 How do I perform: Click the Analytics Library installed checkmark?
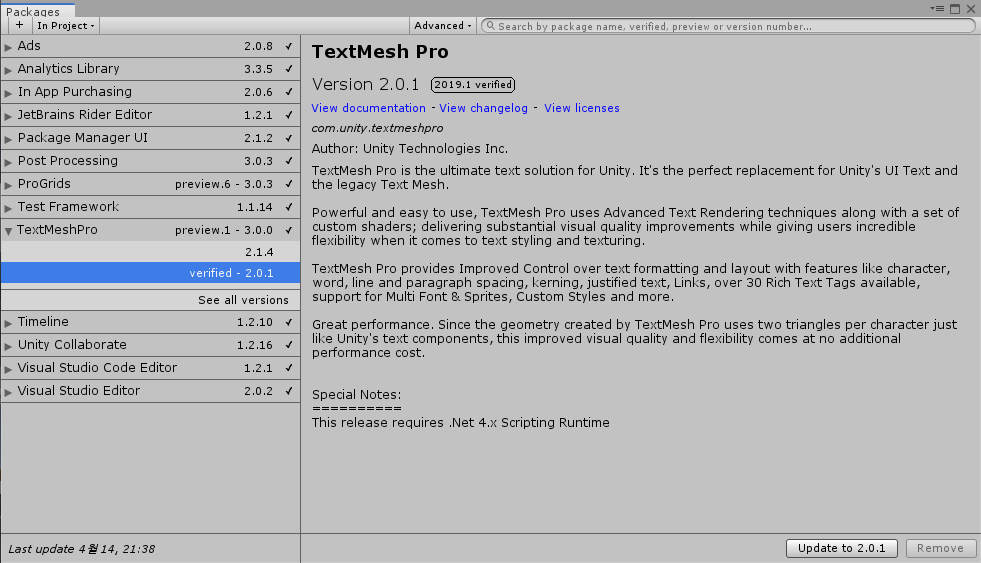pyautogui.click(x=289, y=69)
